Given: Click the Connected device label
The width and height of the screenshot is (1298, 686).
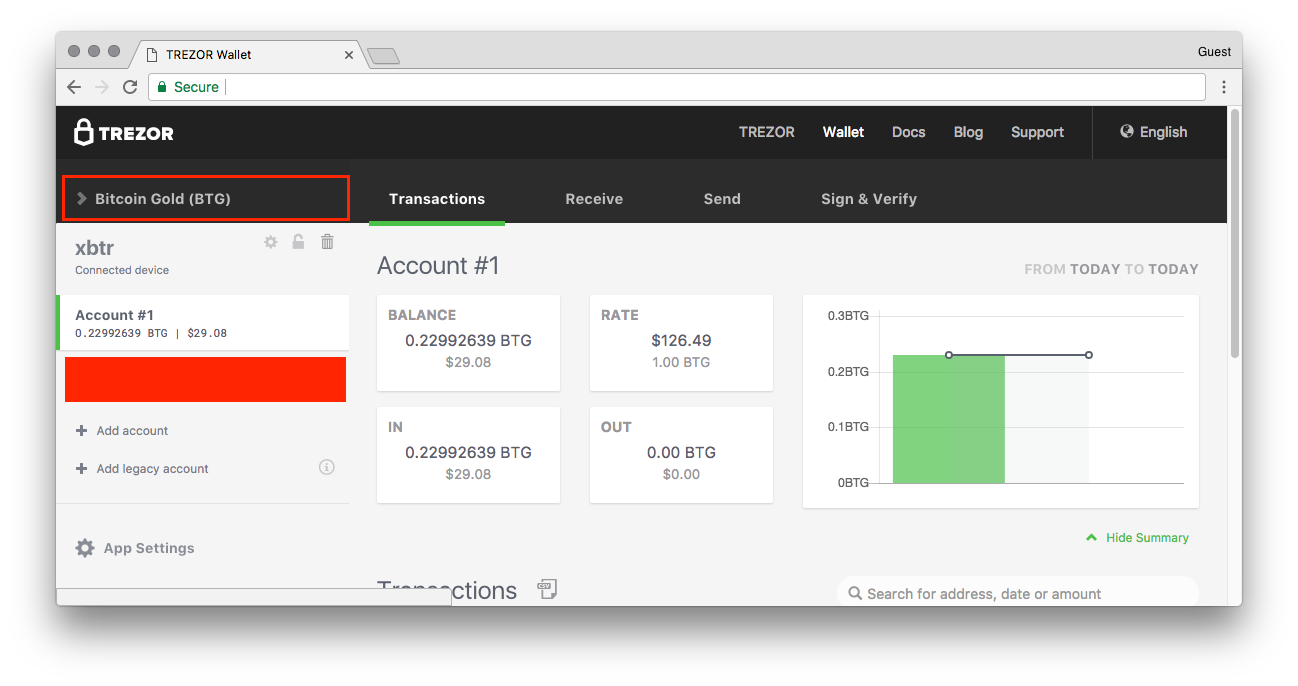Looking at the screenshot, I should pos(122,270).
